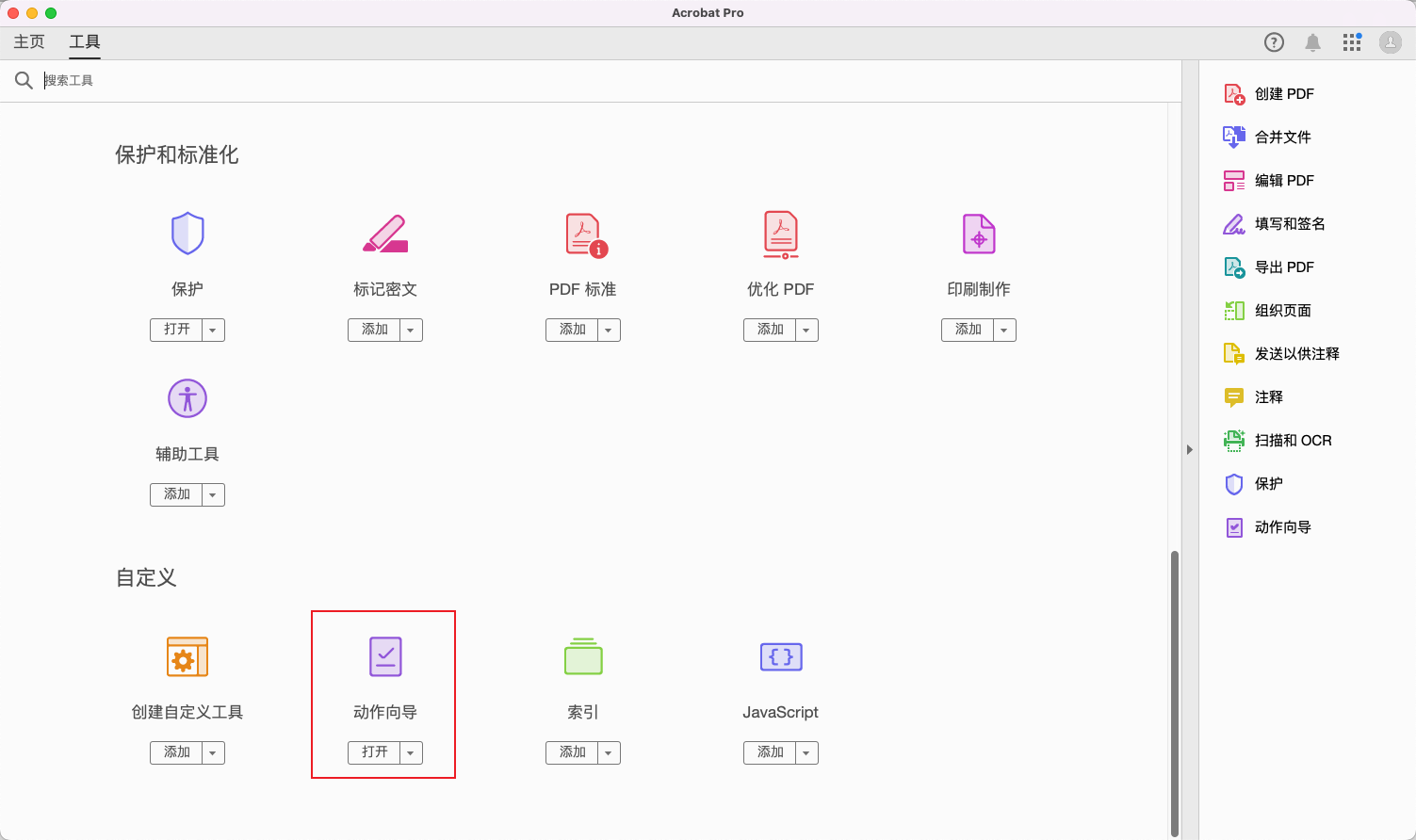
Task: Click the 编辑 PDF sidebar icon
Action: click(x=1234, y=181)
